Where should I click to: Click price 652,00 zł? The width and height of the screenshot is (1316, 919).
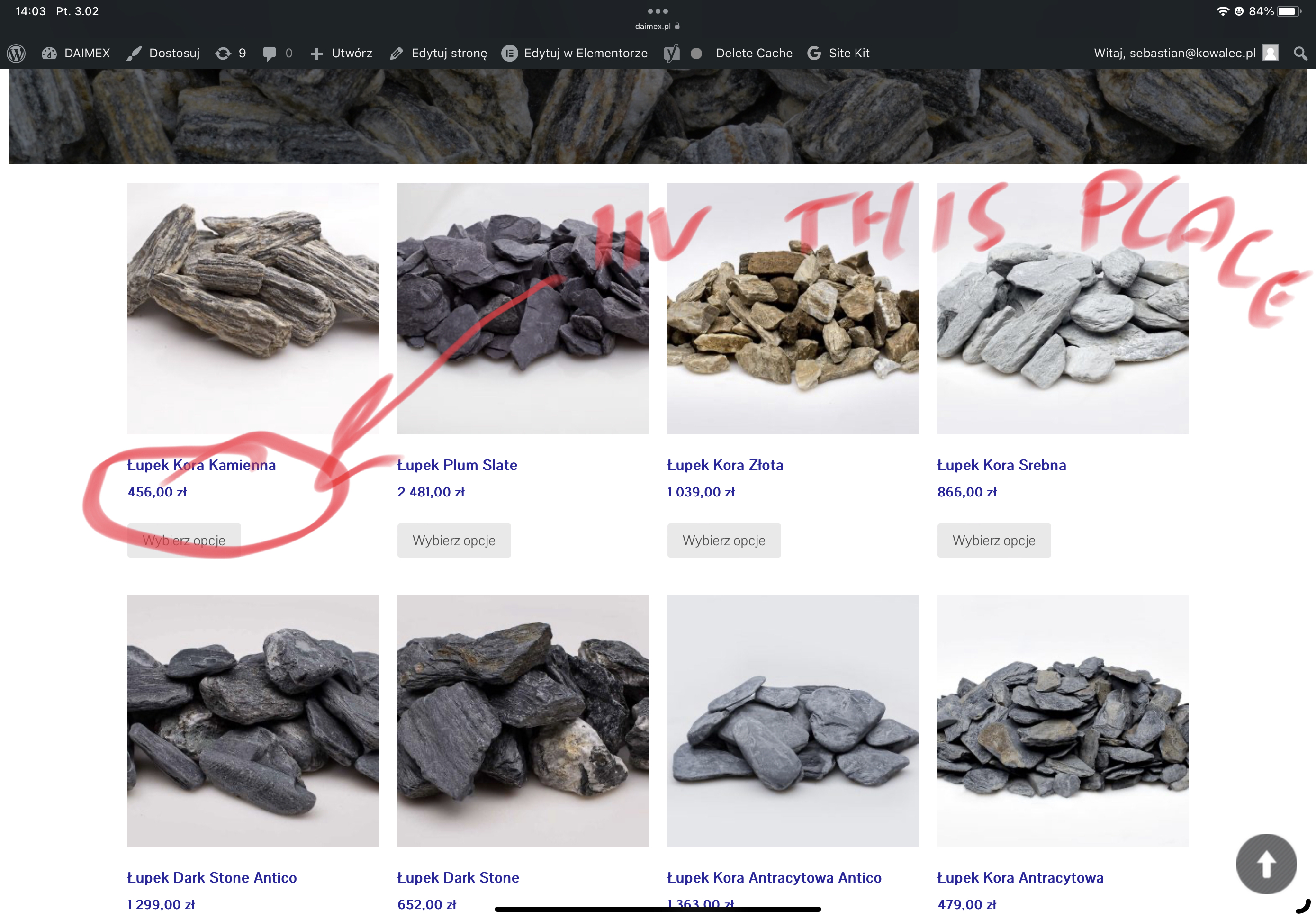click(x=427, y=905)
